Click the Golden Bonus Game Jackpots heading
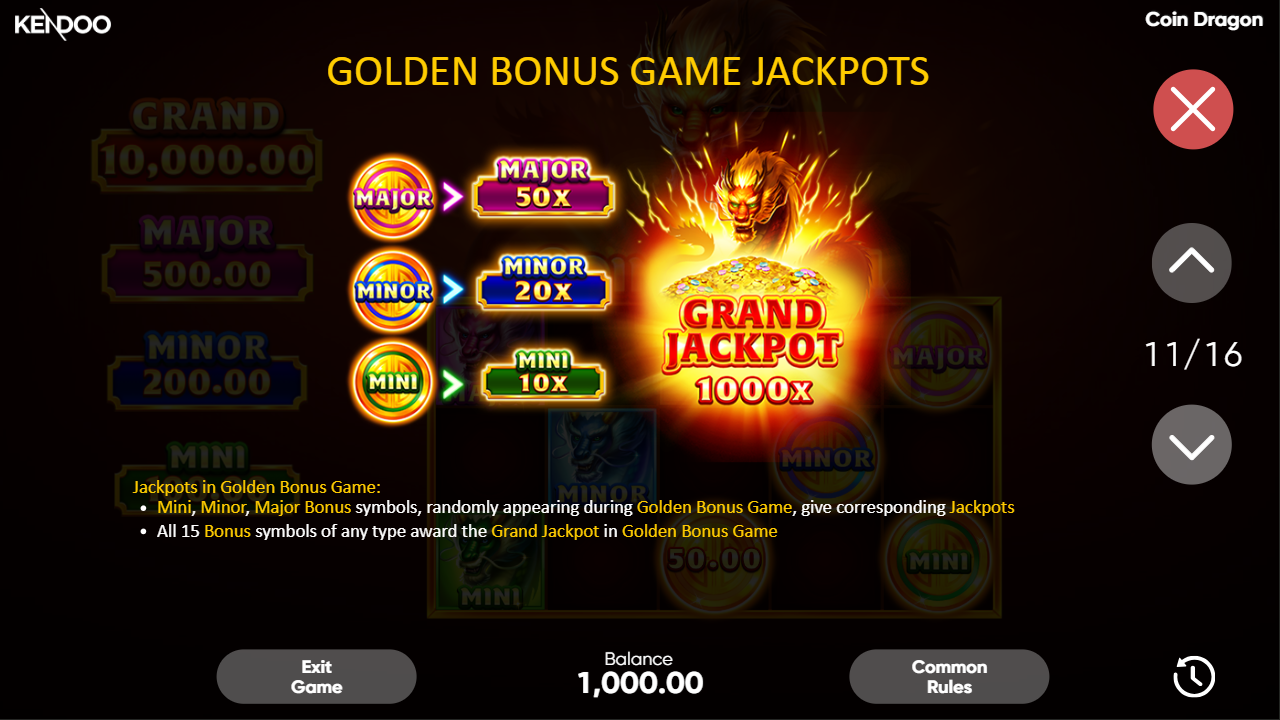This screenshot has width=1280, height=720. click(628, 72)
